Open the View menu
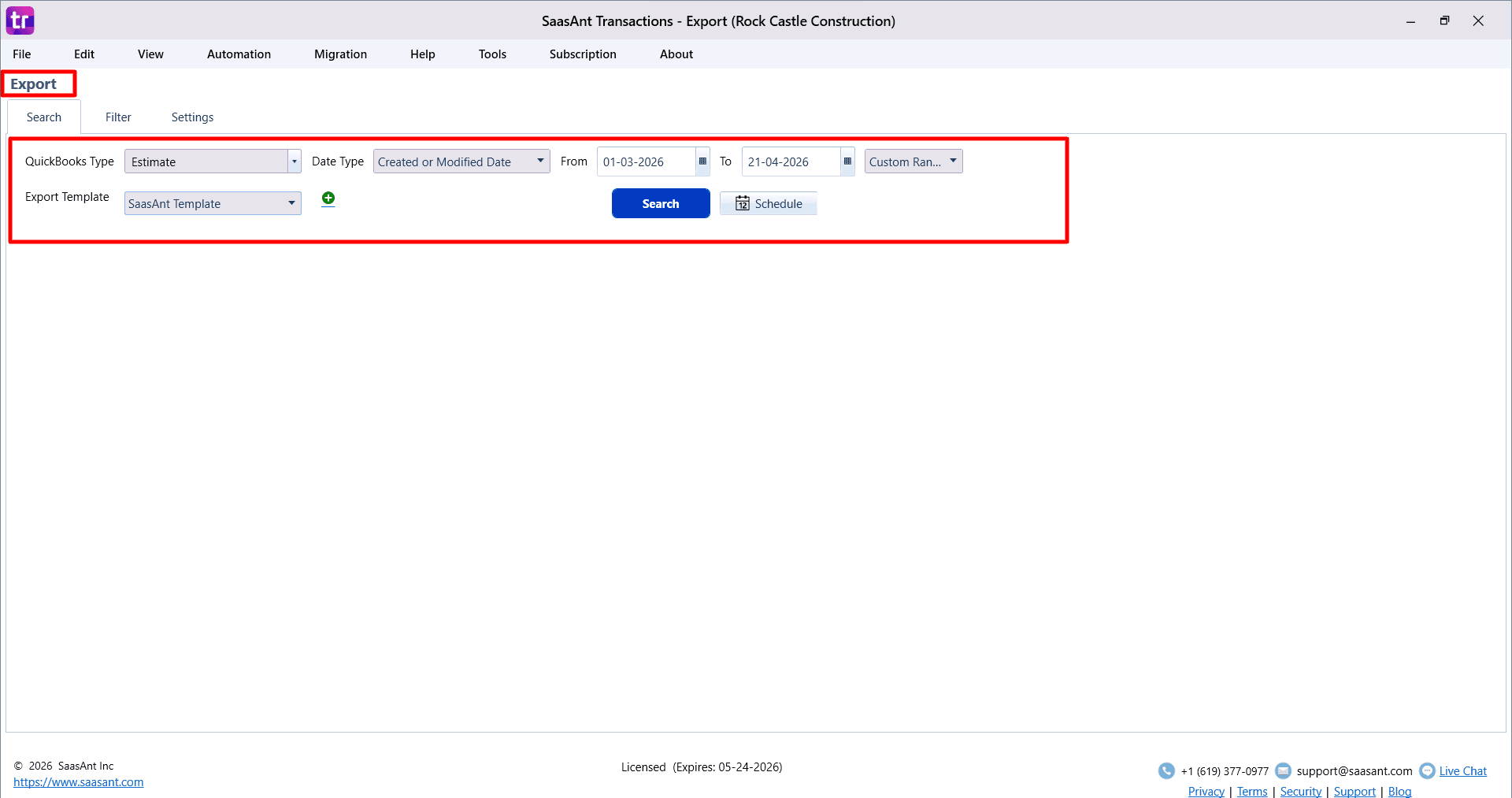 pyautogui.click(x=150, y=54)
